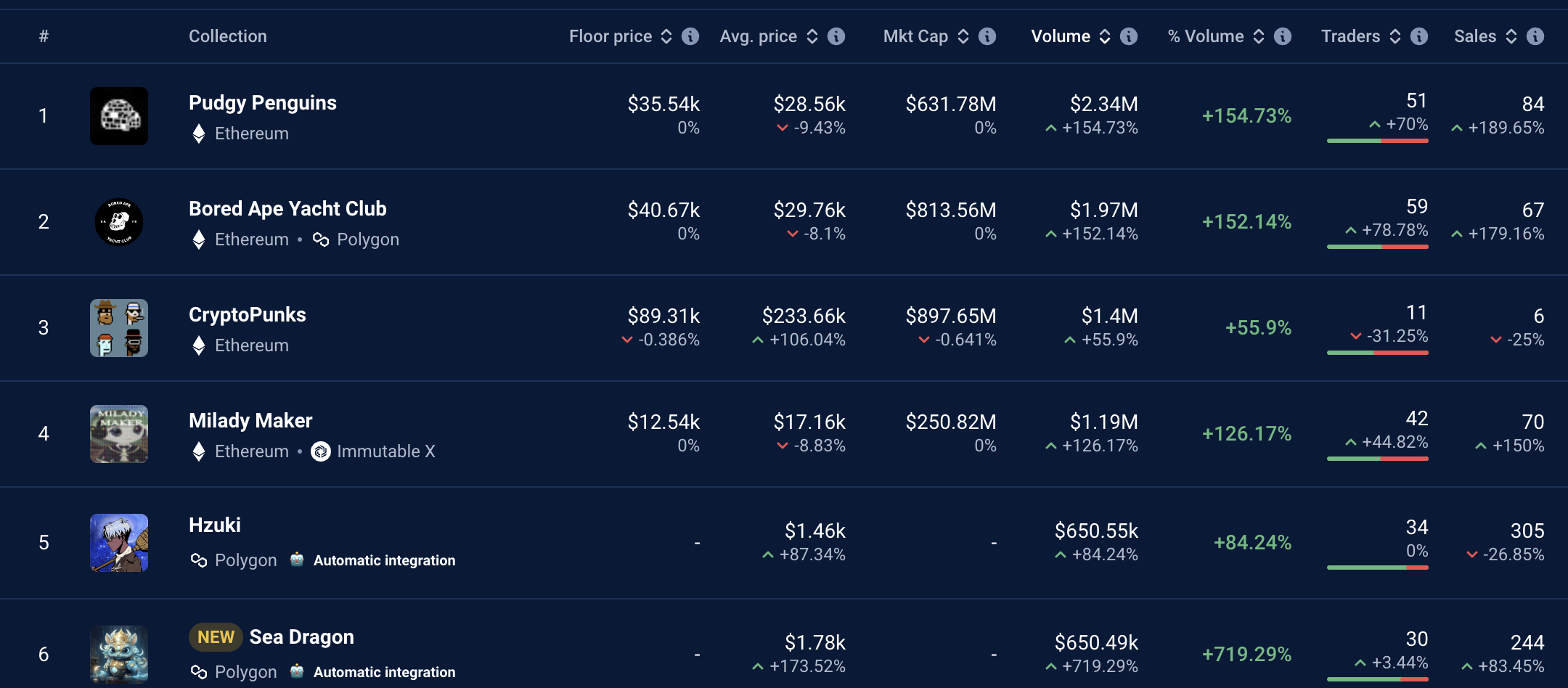
Task: Sort by Traders arrows
Action: pyautogui.click(x=1395, y=36)
